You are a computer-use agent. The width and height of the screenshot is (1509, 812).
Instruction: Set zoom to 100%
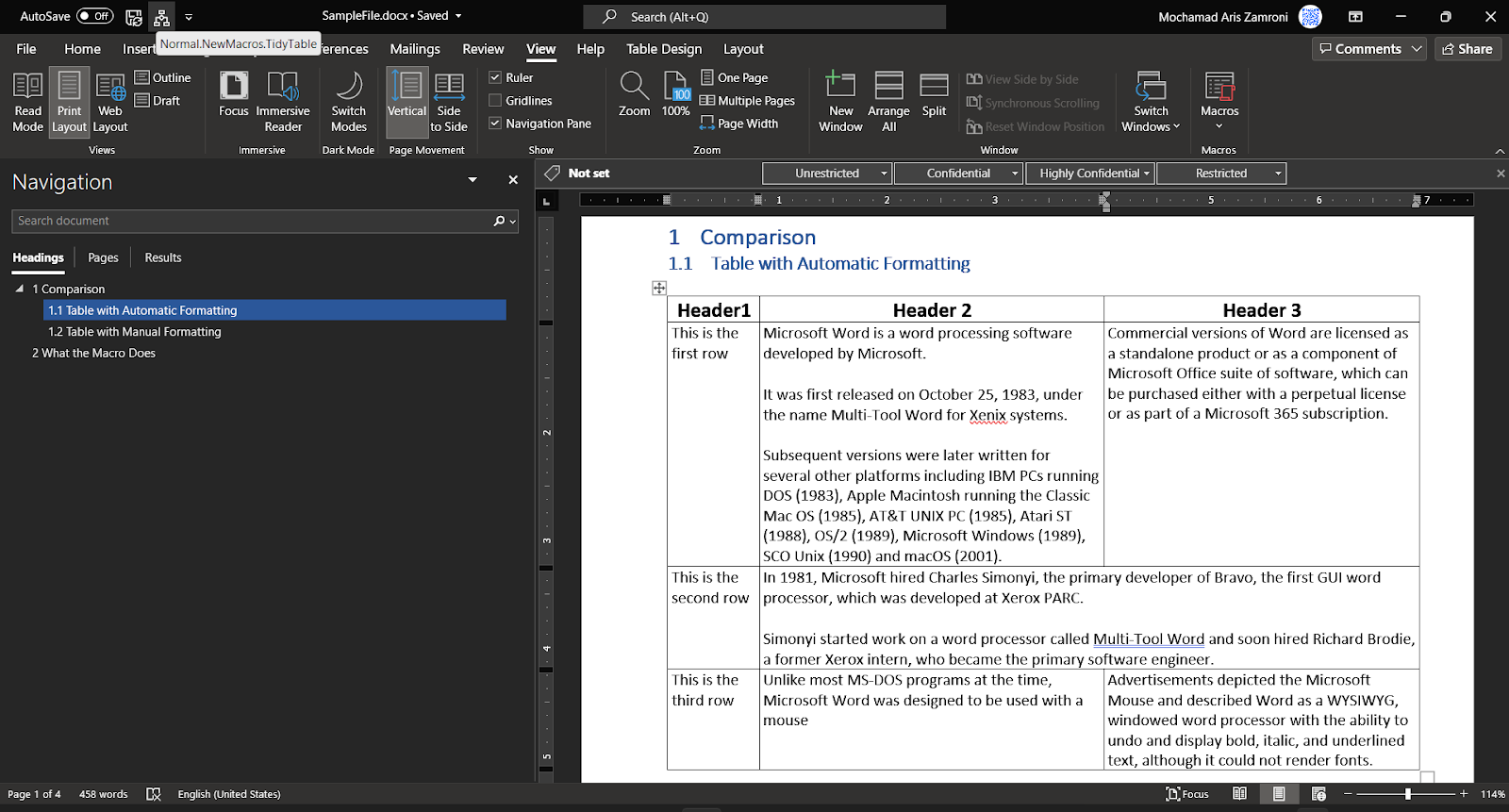pos(676,94)
